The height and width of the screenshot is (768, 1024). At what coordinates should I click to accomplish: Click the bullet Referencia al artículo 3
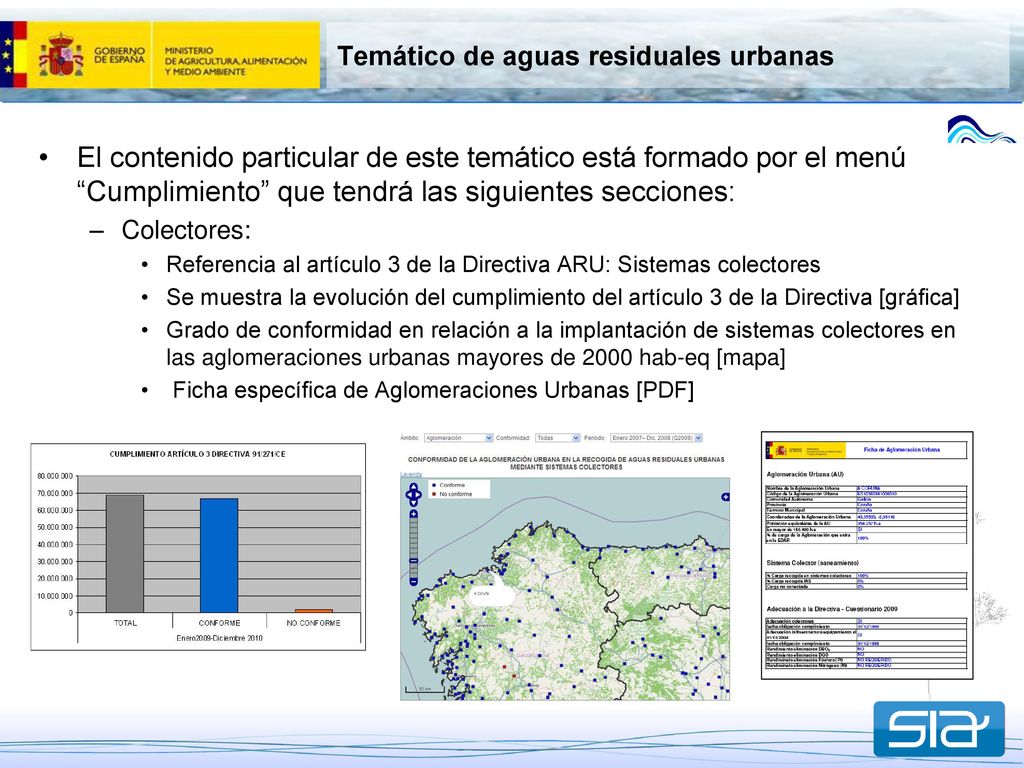tap(493, 264)
